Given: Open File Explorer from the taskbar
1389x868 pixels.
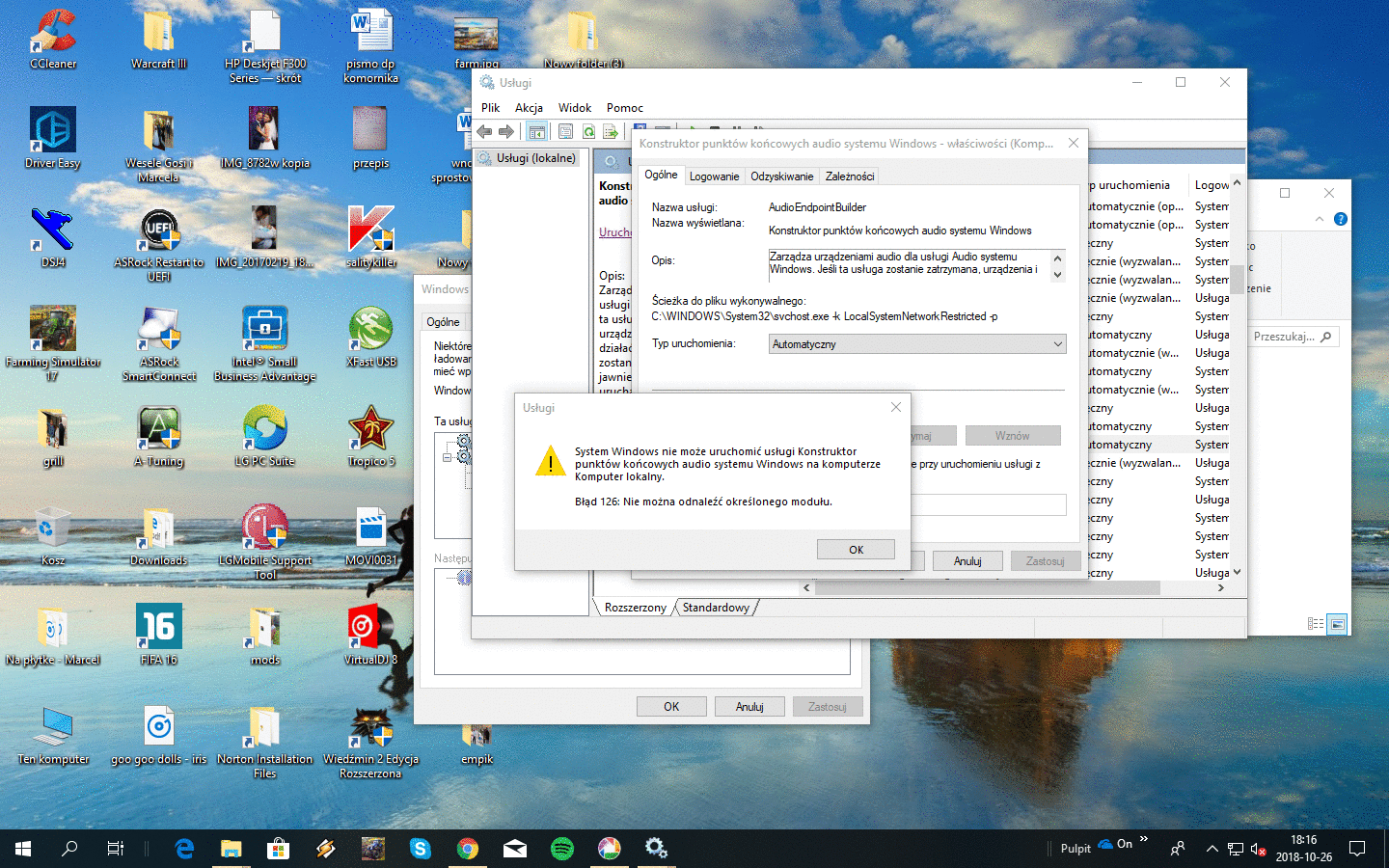Looking at the screenshot, I should pyautogui.click(x=231, y=849).
